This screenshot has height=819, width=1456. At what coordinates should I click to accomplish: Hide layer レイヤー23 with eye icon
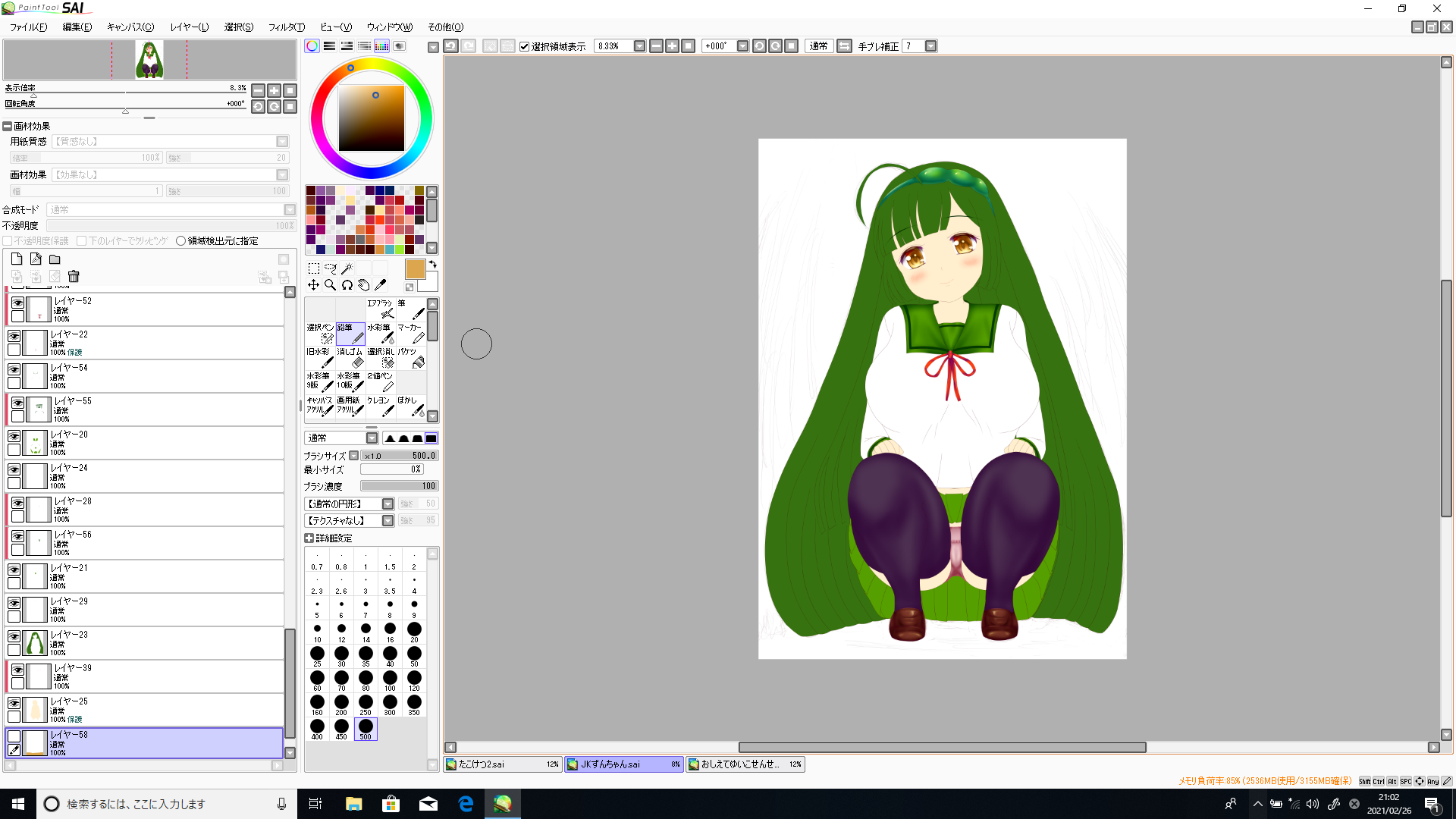tap(14, 636)
